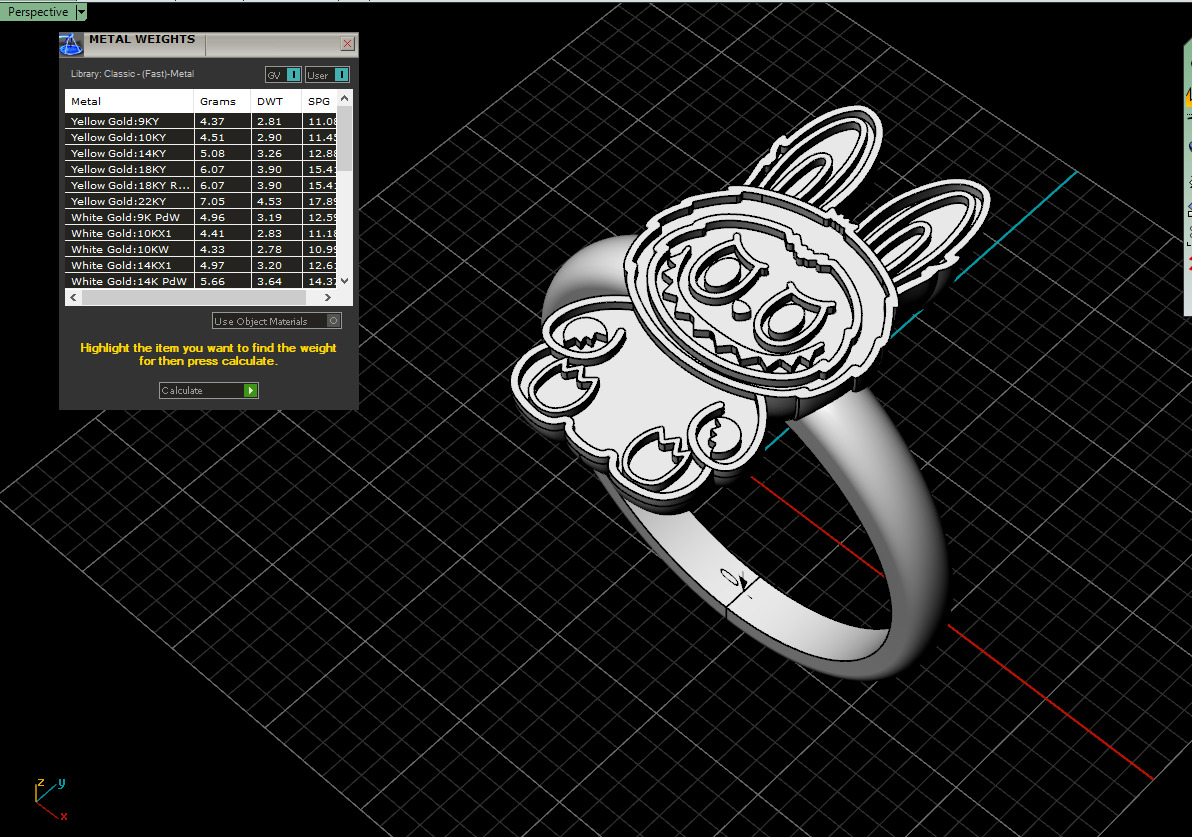Image resolution: width=1192 pixels, height=837 pixels.
Task: Select the White Gold:10KW row
Action: click(201, 249)
